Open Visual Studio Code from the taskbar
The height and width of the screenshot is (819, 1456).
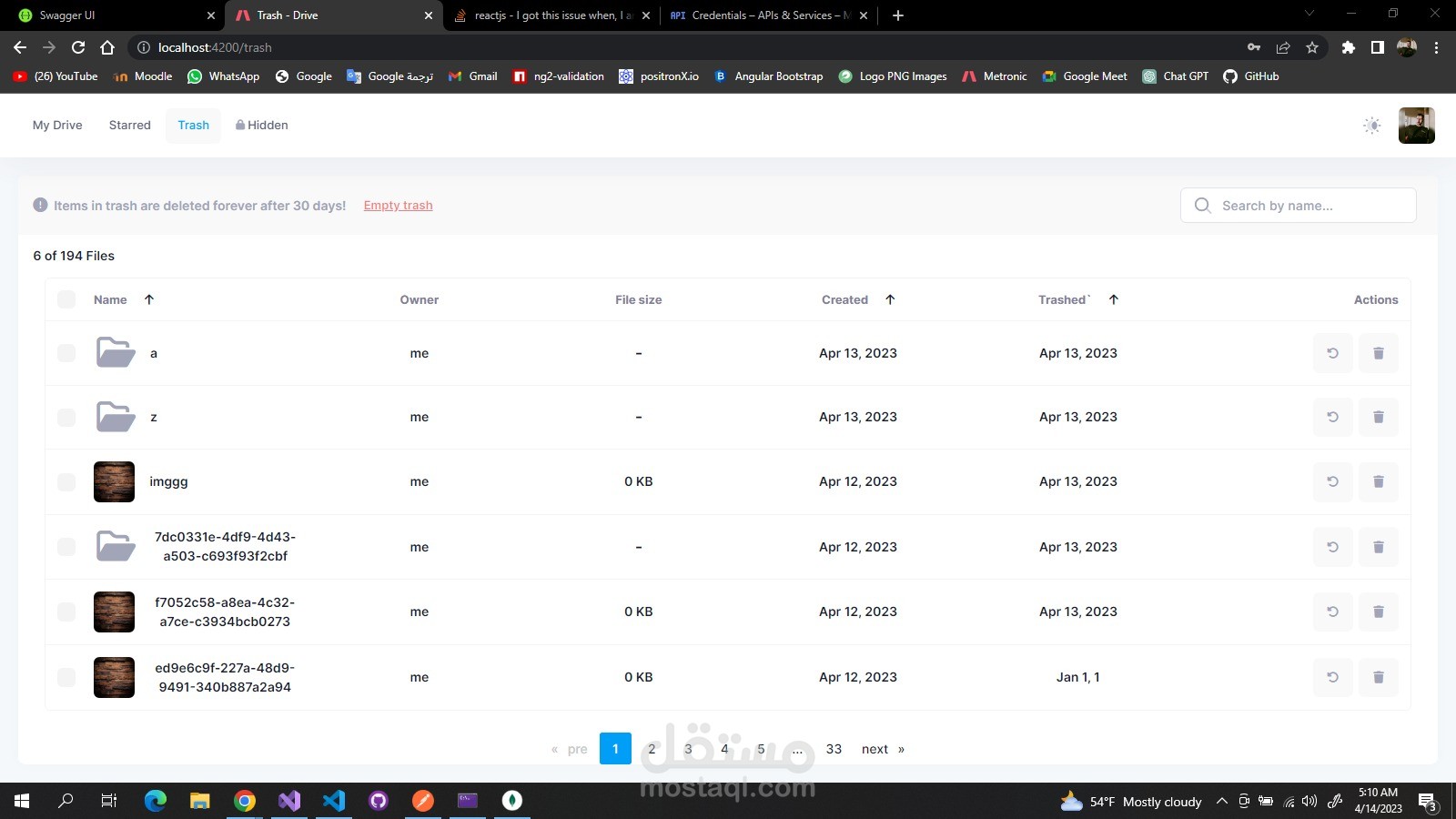[x=334, y=801]
